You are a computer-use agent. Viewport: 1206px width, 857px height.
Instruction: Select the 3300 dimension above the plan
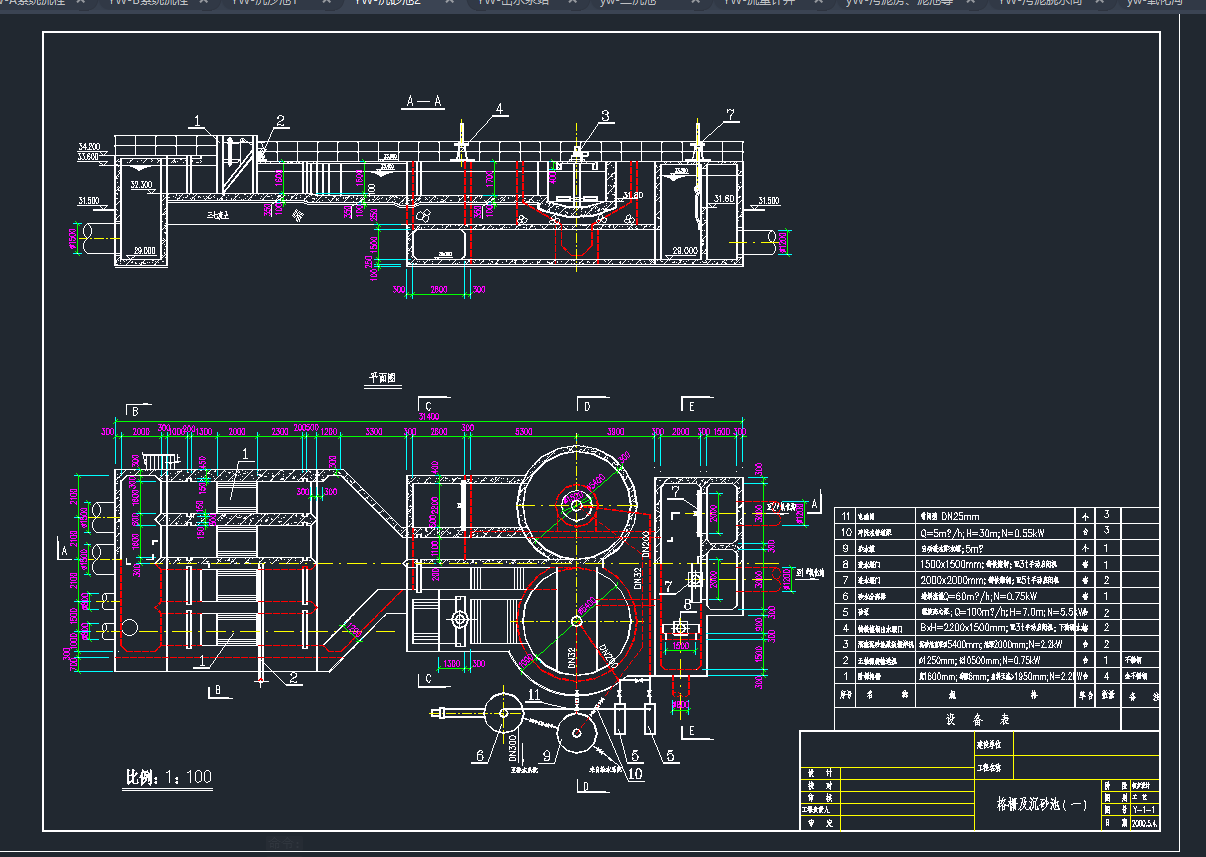tap(373, 431)
